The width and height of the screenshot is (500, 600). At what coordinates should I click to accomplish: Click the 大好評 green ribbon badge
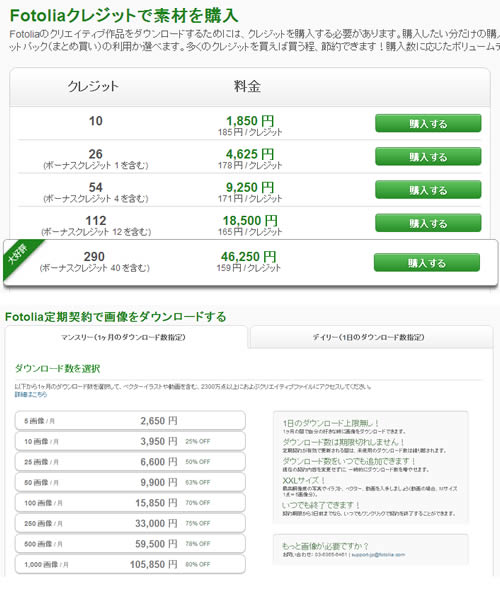(x=19, y=256)
